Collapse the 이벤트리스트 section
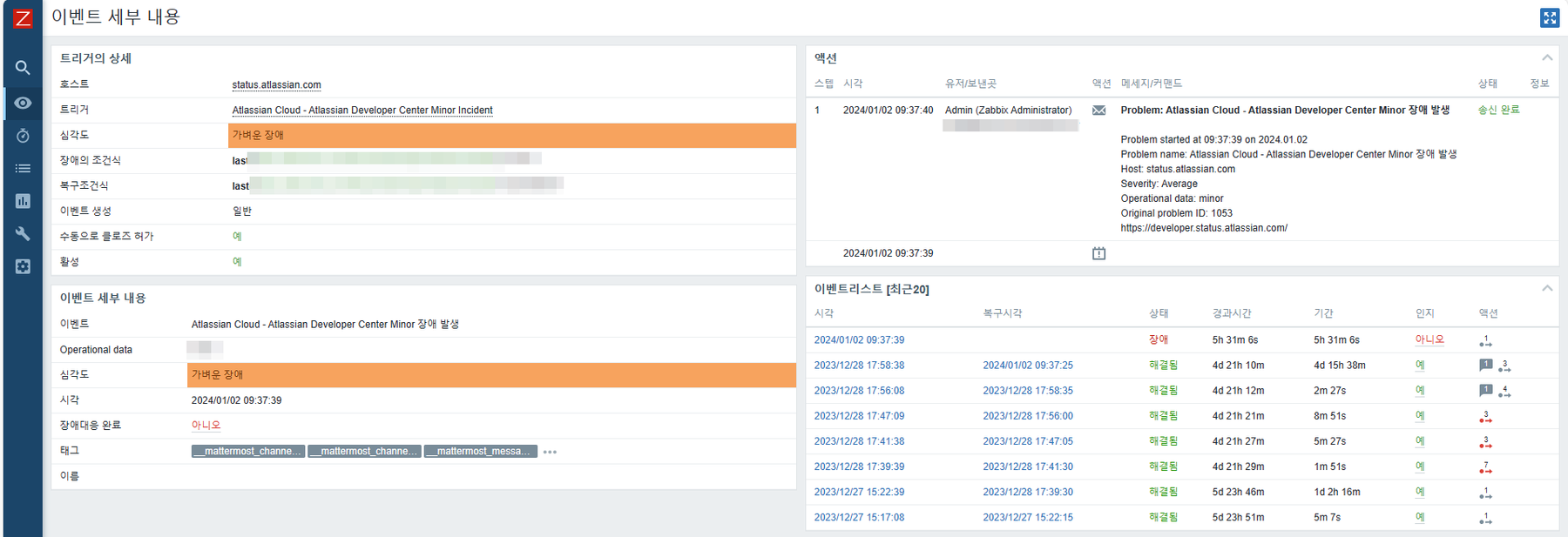The image size is (1568, 537). coord(1547,289)
